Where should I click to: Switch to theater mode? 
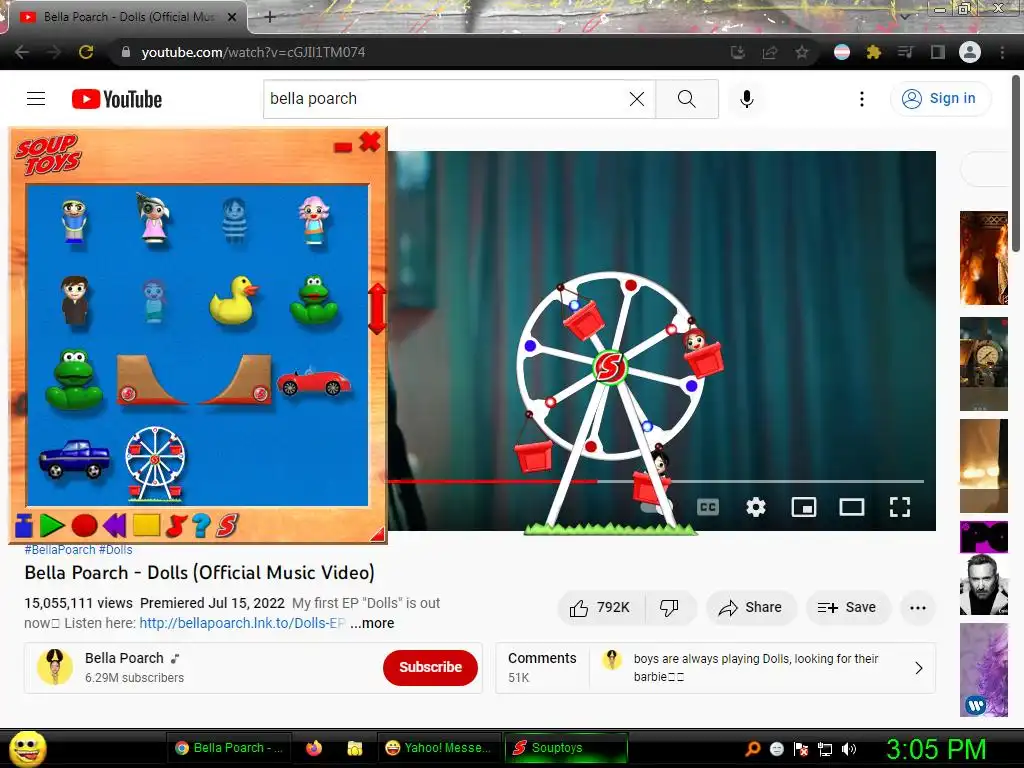[852, 507]
